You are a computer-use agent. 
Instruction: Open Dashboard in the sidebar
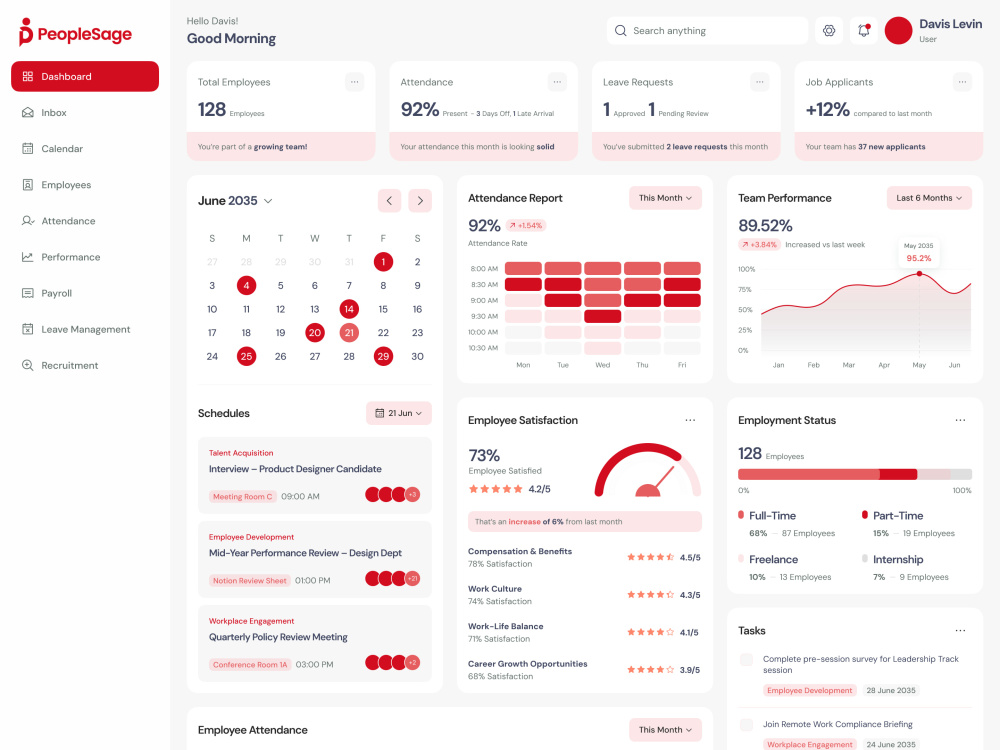(85, 77)
